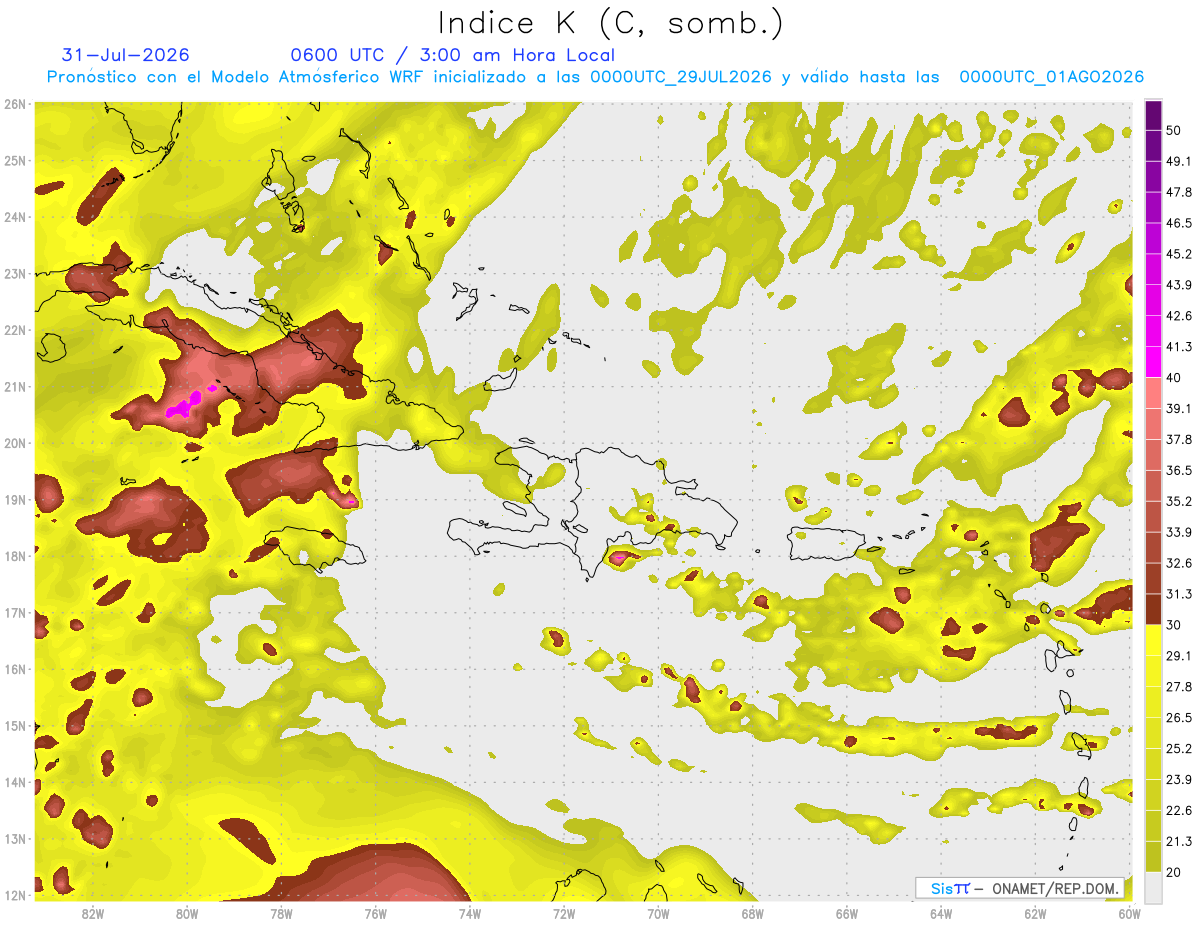Click the map title "Indice K (C, somb.)"

(611, 22)
